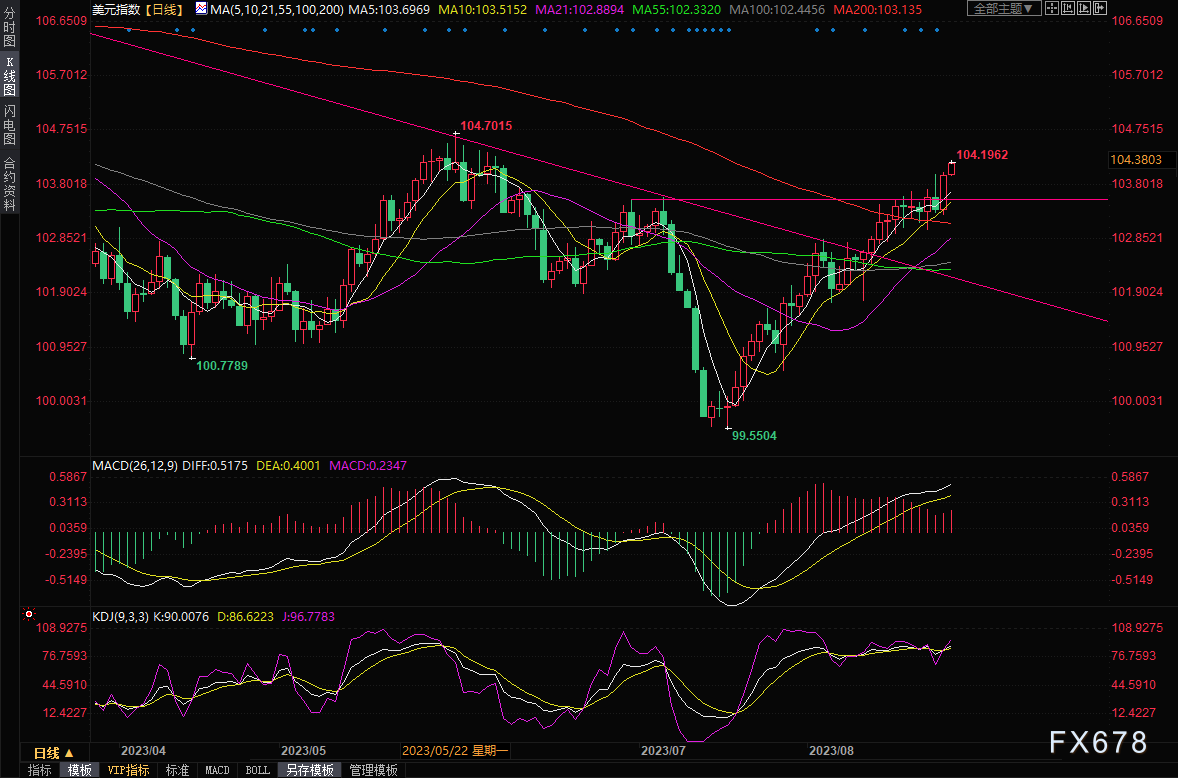Image resolution: width=1178 pixels, height=778 pixels.
Task: Click the 2023/05/22 星期一 date label
Action: click(456, 750)
